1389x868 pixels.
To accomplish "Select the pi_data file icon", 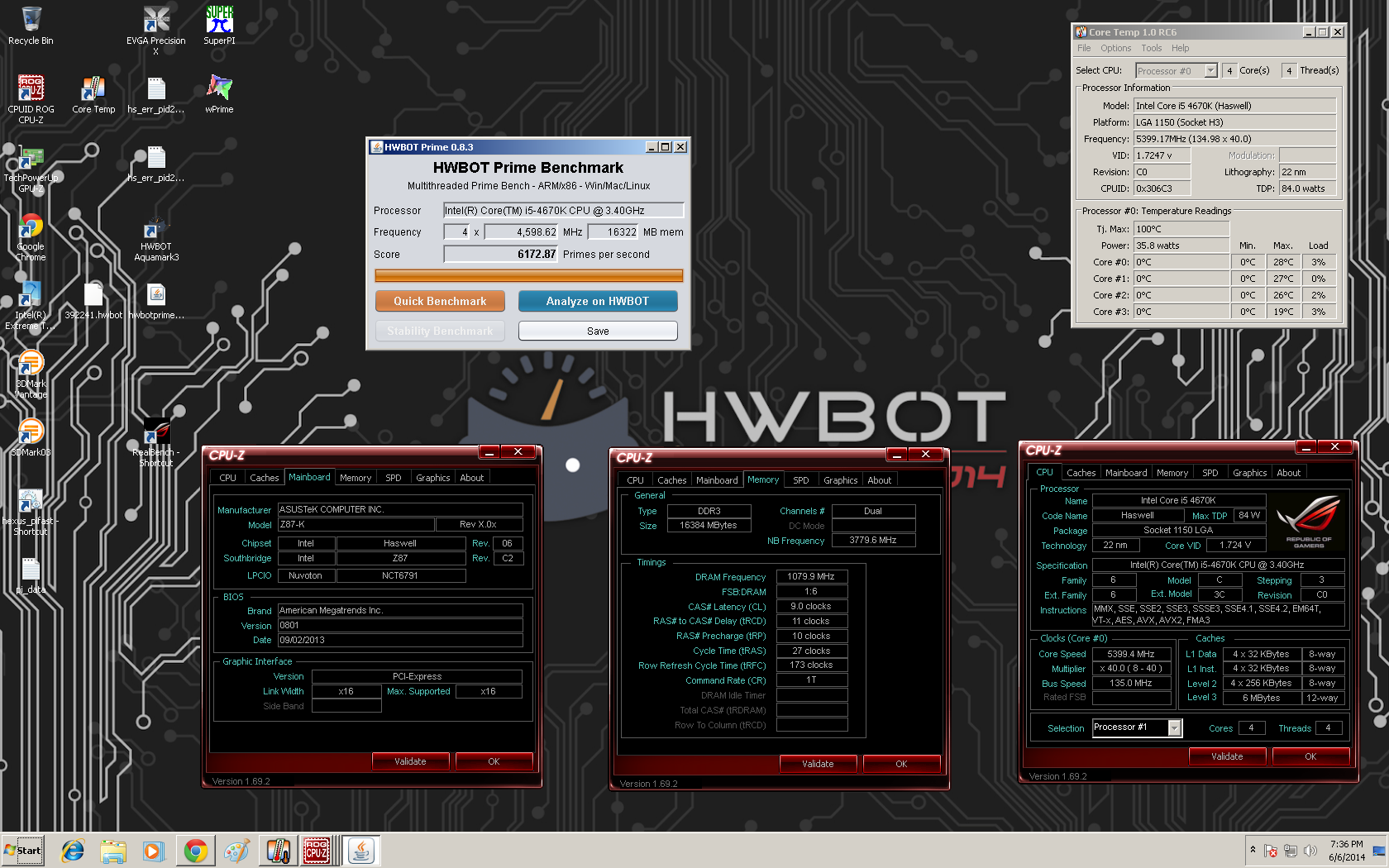I will (31, 575).
